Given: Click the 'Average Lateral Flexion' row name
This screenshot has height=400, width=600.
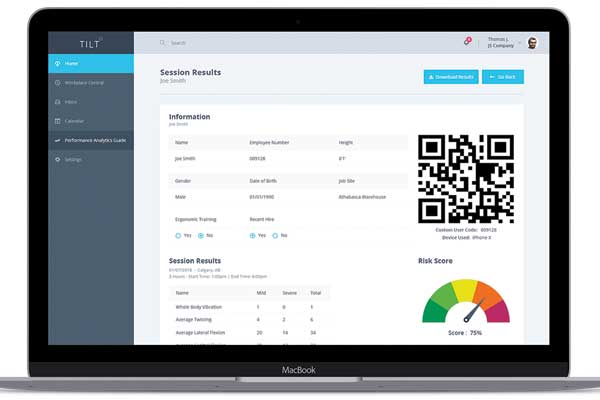Looking at the screenshot, I should [x=200, y=333].
